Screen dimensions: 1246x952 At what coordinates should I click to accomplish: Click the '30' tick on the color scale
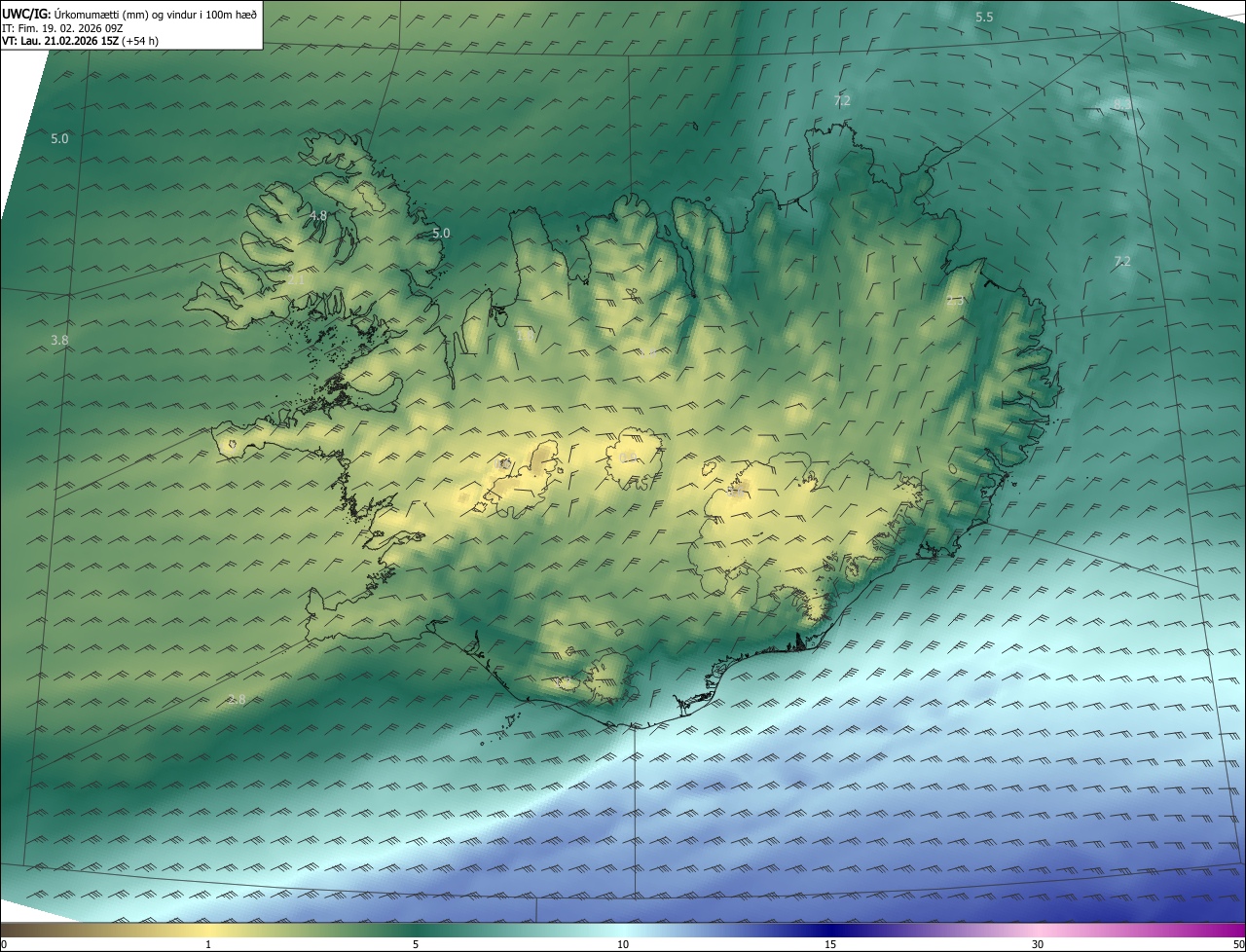click(1038, 944)
